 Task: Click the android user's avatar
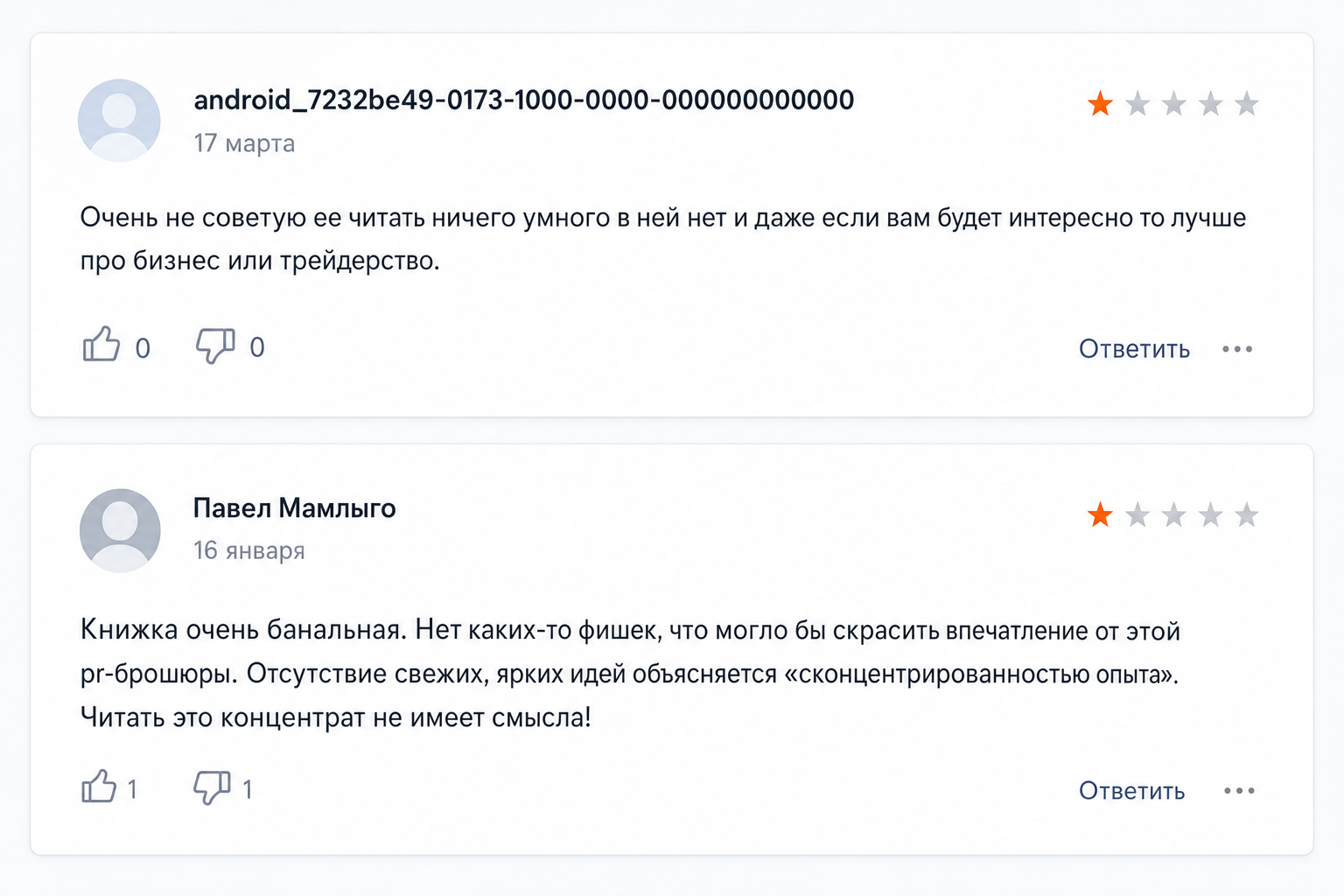click(x=119, y=121)
